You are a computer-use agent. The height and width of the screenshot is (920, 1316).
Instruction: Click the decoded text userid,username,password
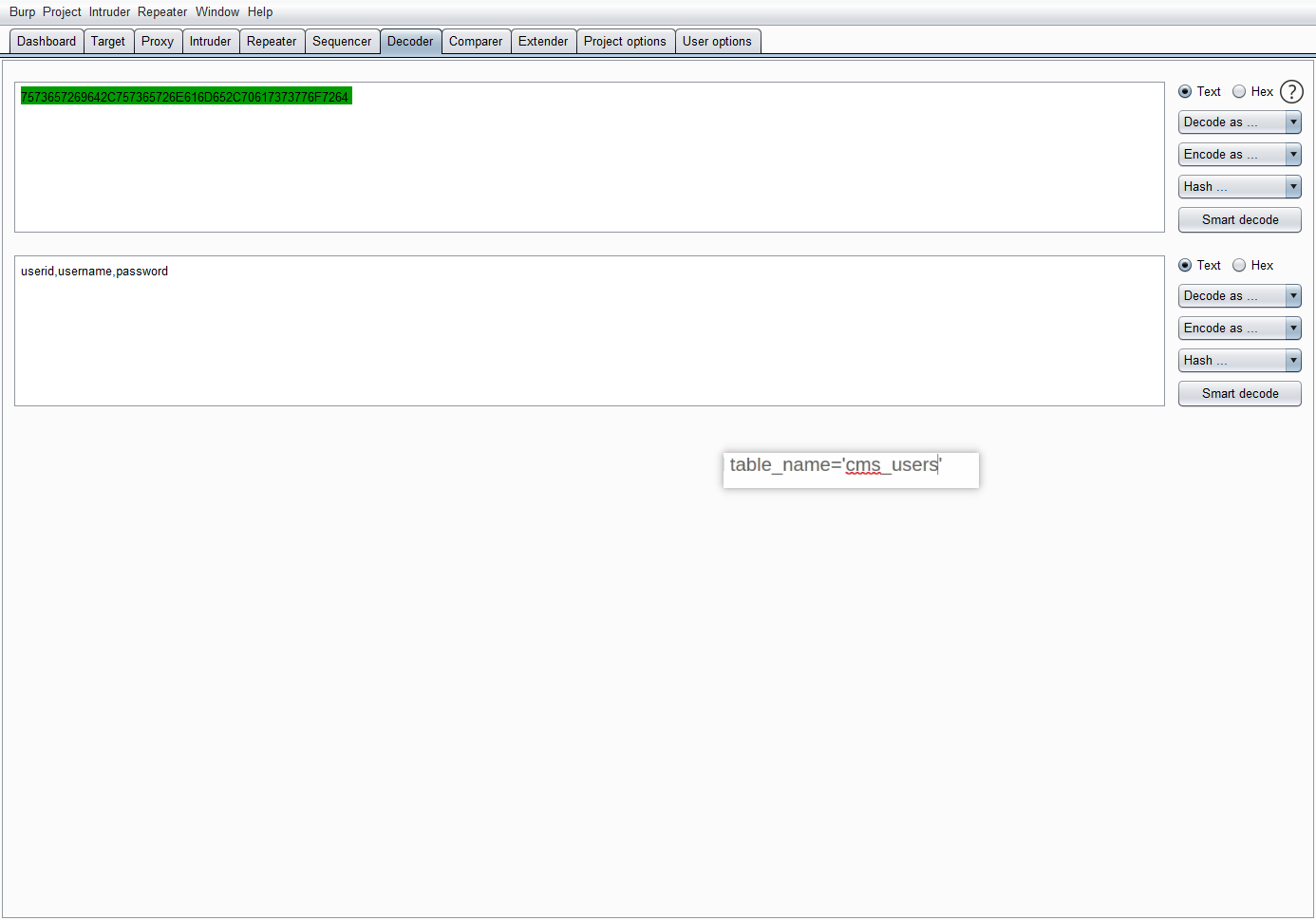click(94, 272)
